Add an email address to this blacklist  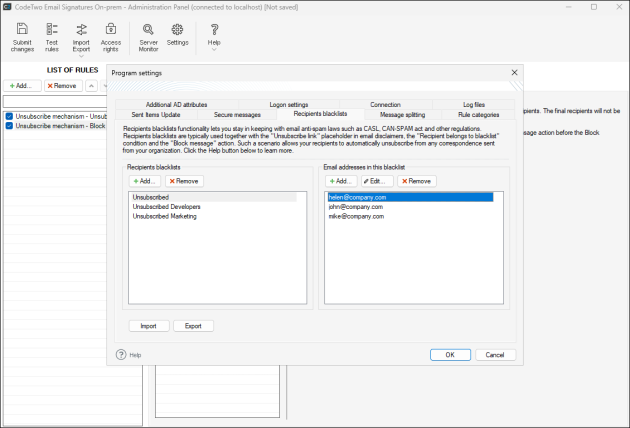(x=341, y=181)
